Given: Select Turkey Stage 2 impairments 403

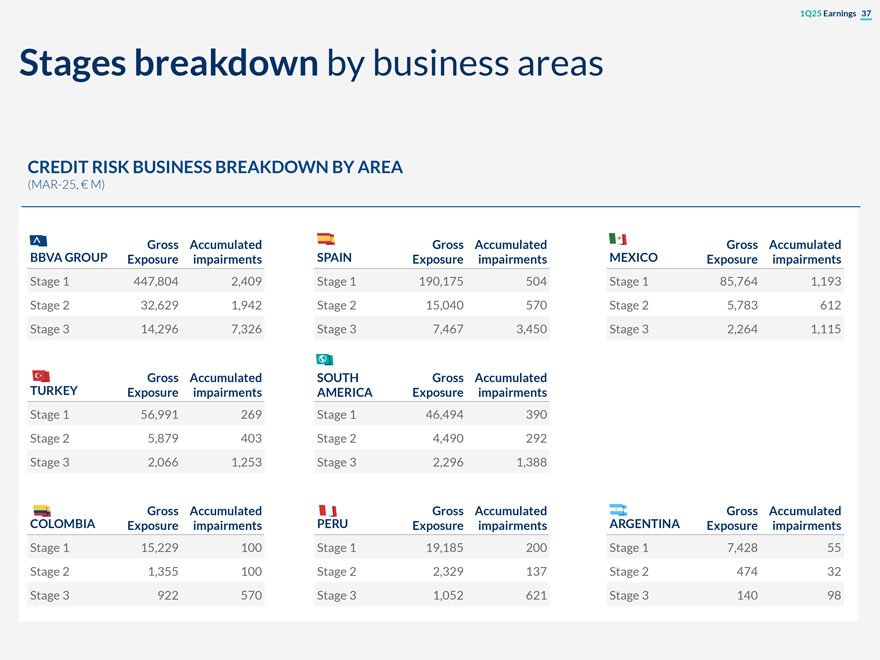Looking at the screenshot, I should coord(251,438).
